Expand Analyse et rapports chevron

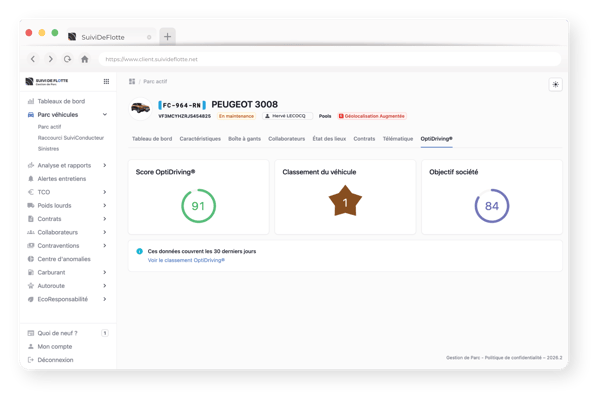point(105,165)
